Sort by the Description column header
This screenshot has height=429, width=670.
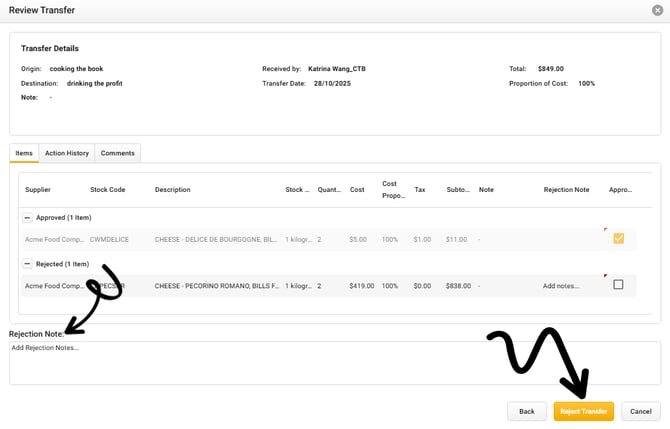(172, 189)
